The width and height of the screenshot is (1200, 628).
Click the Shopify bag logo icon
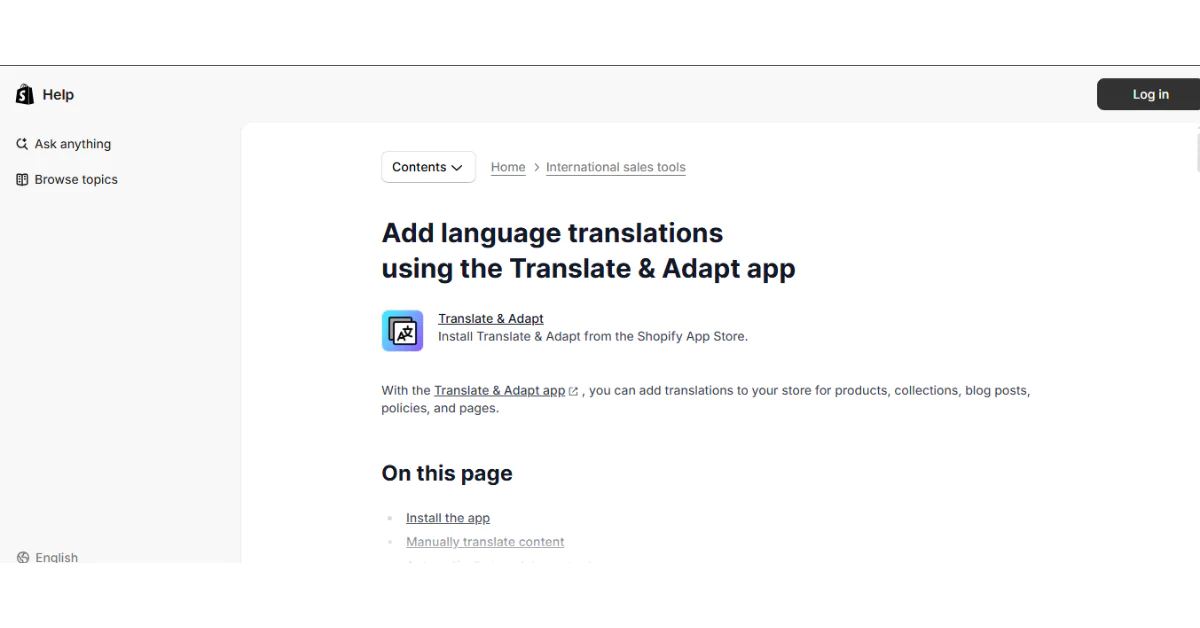[24, 93]
